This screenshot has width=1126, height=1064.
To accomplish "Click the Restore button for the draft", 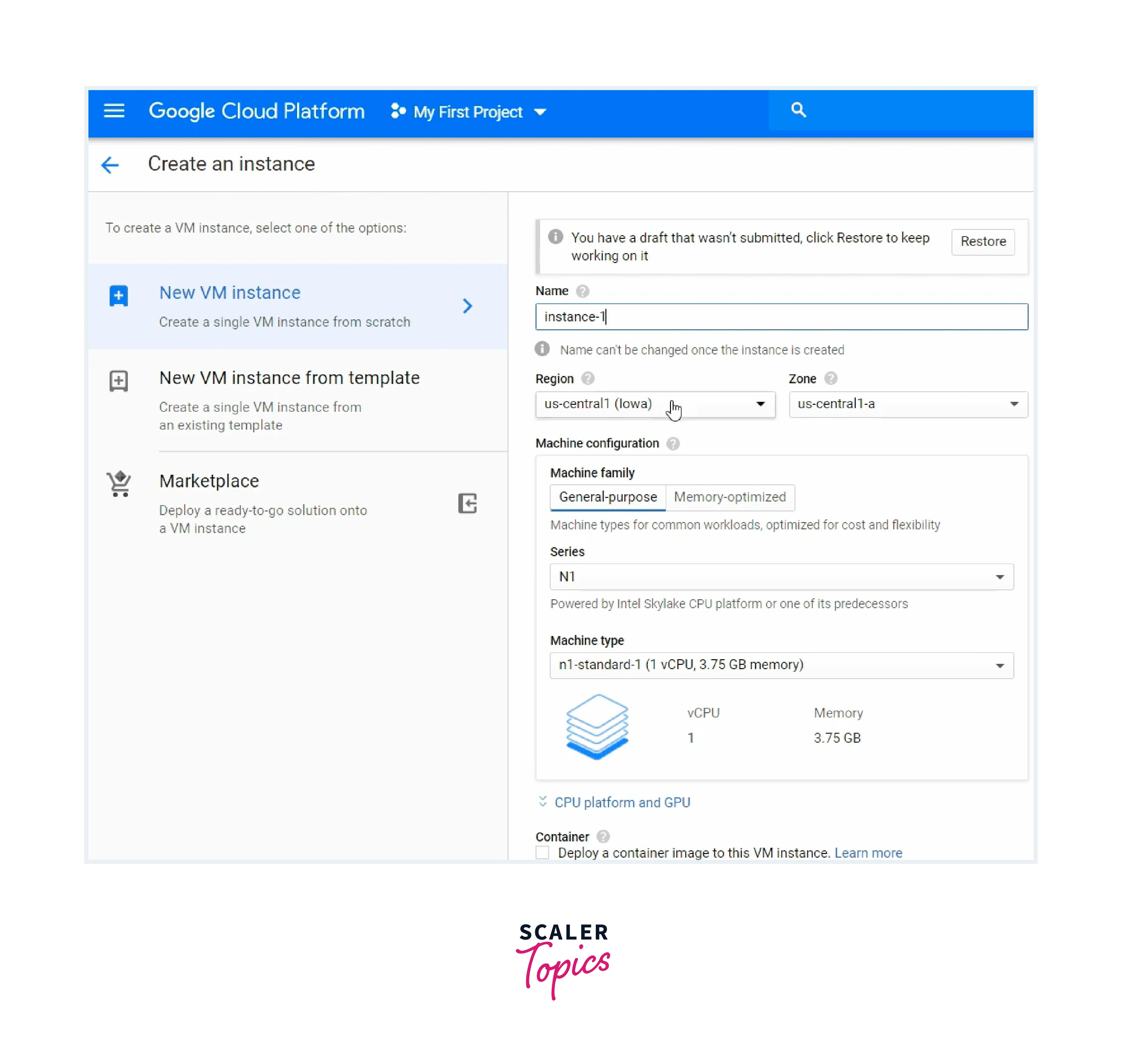I will [983, 241].
